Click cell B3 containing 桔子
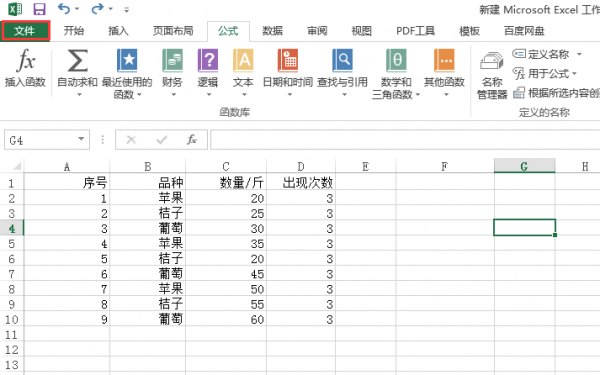 tap(147, 213)
